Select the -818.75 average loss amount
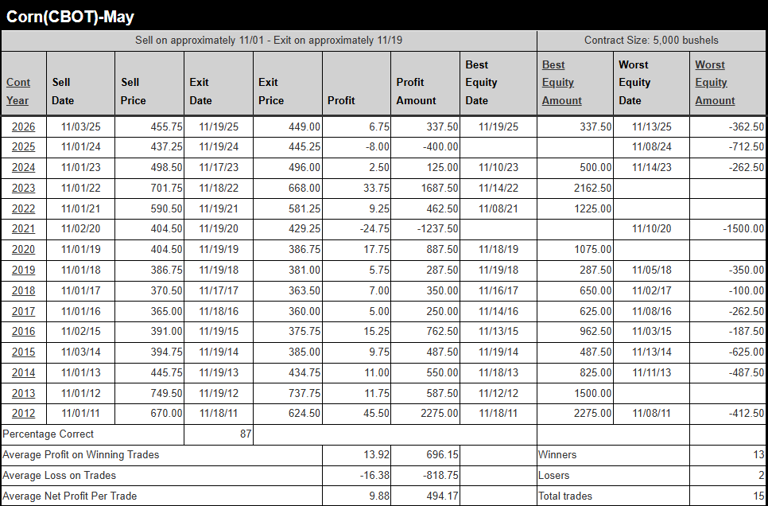 click(x=440, y=475)
